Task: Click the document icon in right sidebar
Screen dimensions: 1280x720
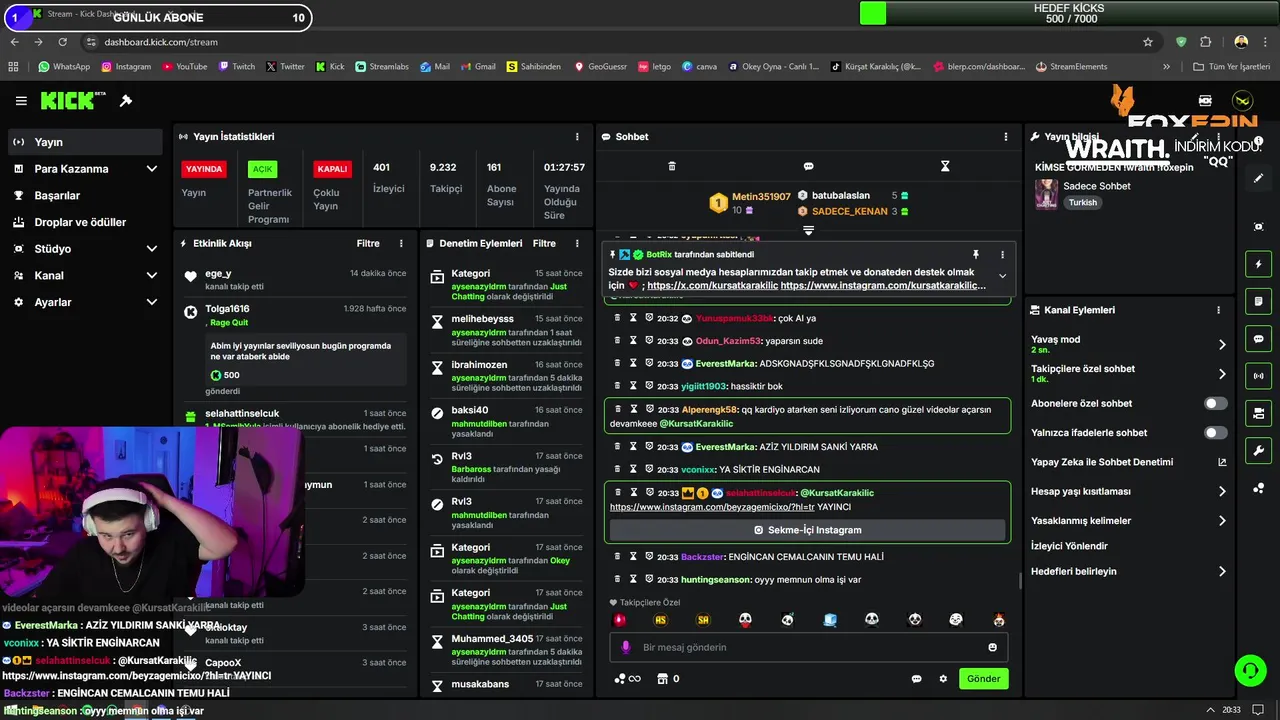Action: [1259, 301]
